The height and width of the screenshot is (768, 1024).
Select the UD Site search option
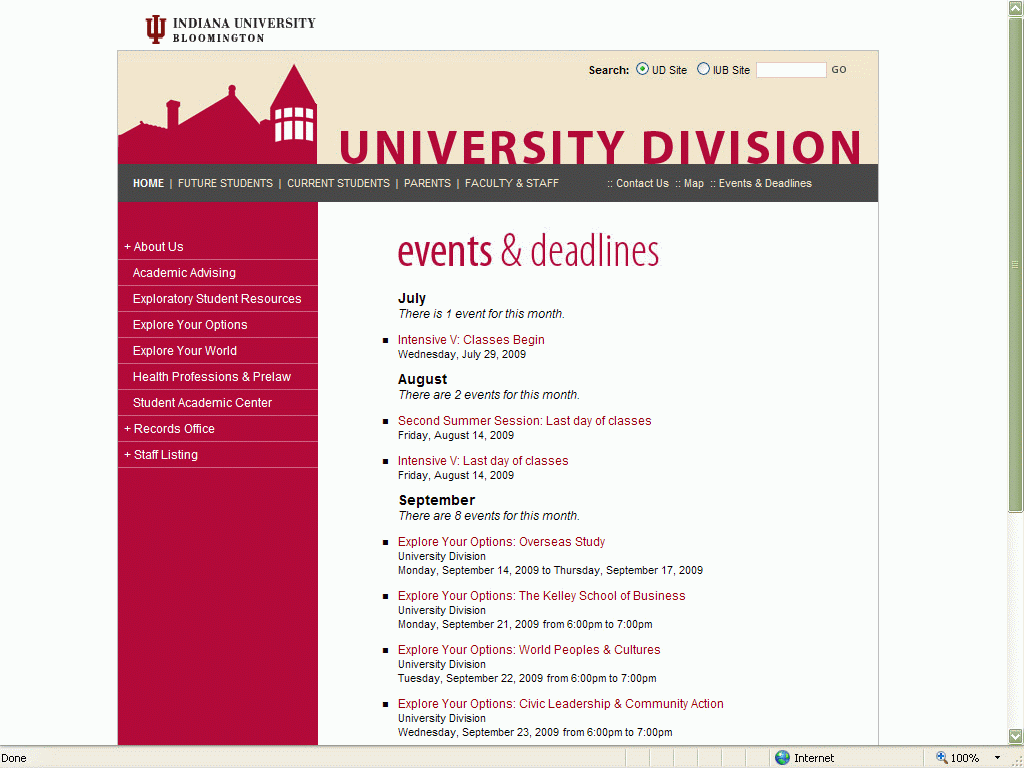point(643,69)
